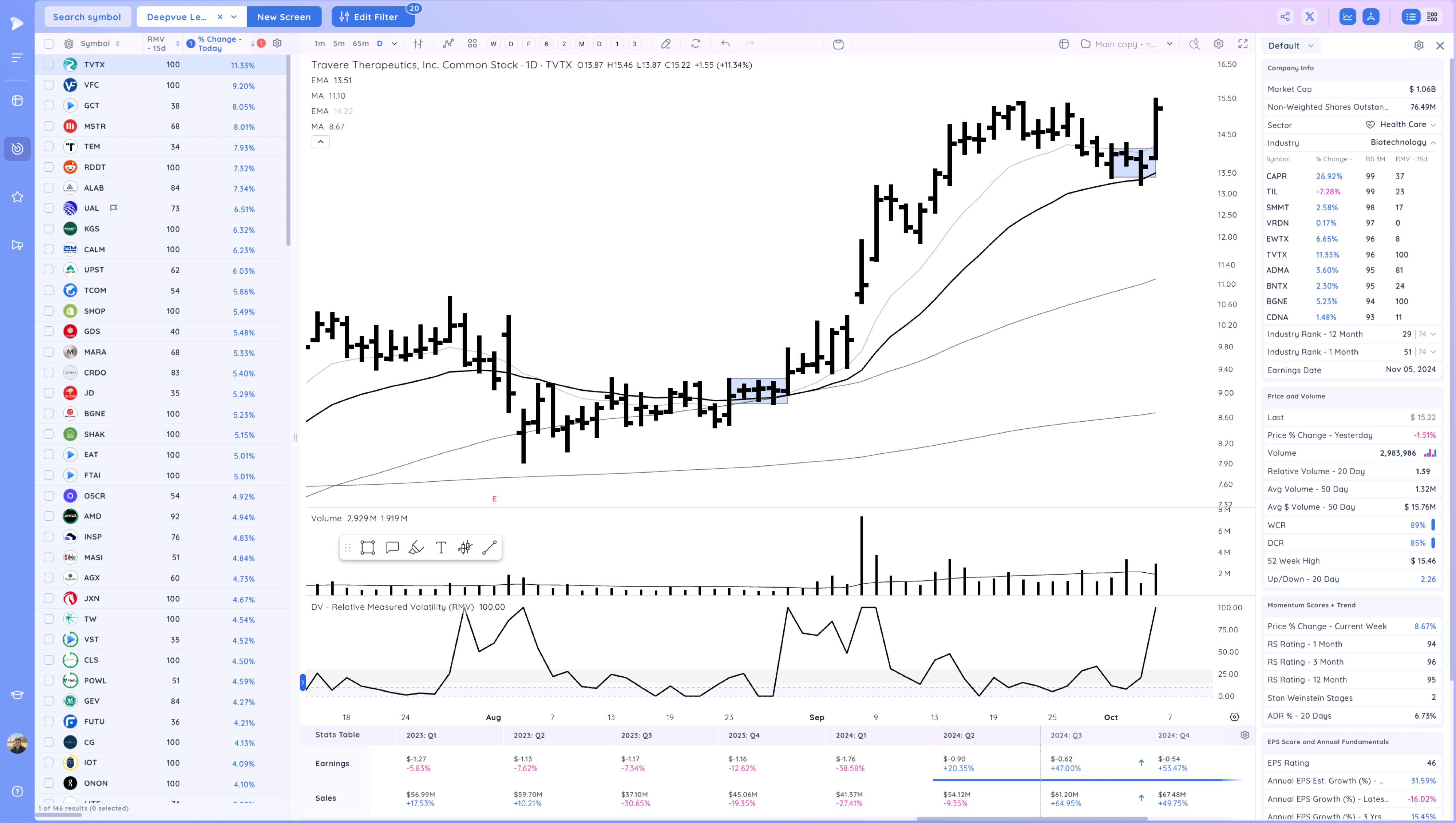The height and width of the screenshot is (823, 1456).
Task: Select the rectangle drawing tool
Action: coord(368,547)
